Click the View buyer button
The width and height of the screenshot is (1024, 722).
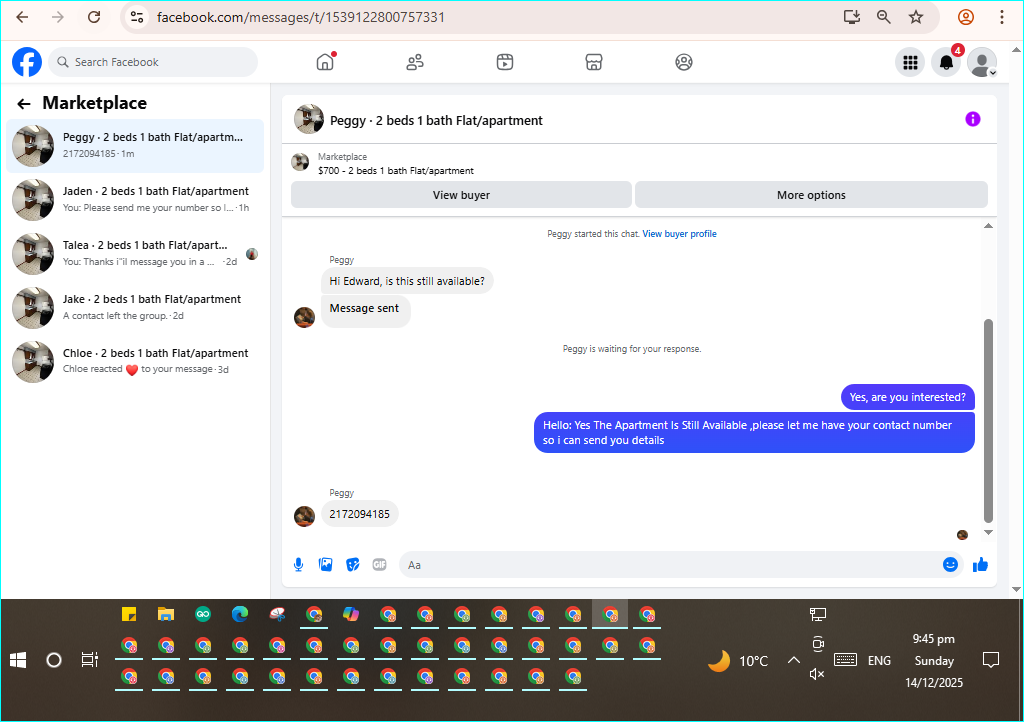click(461, 195)
